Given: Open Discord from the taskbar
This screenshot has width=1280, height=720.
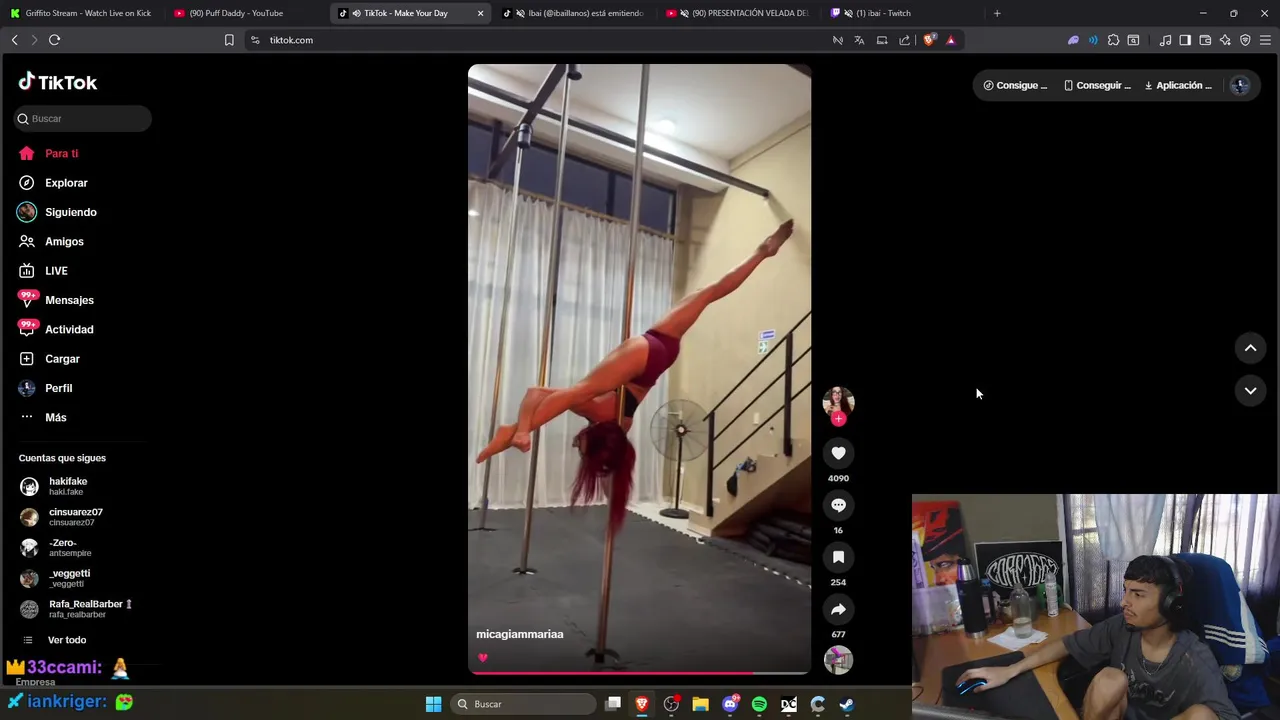Looking at the screenshot, I should pyautogui.click(x=730, y=704).
